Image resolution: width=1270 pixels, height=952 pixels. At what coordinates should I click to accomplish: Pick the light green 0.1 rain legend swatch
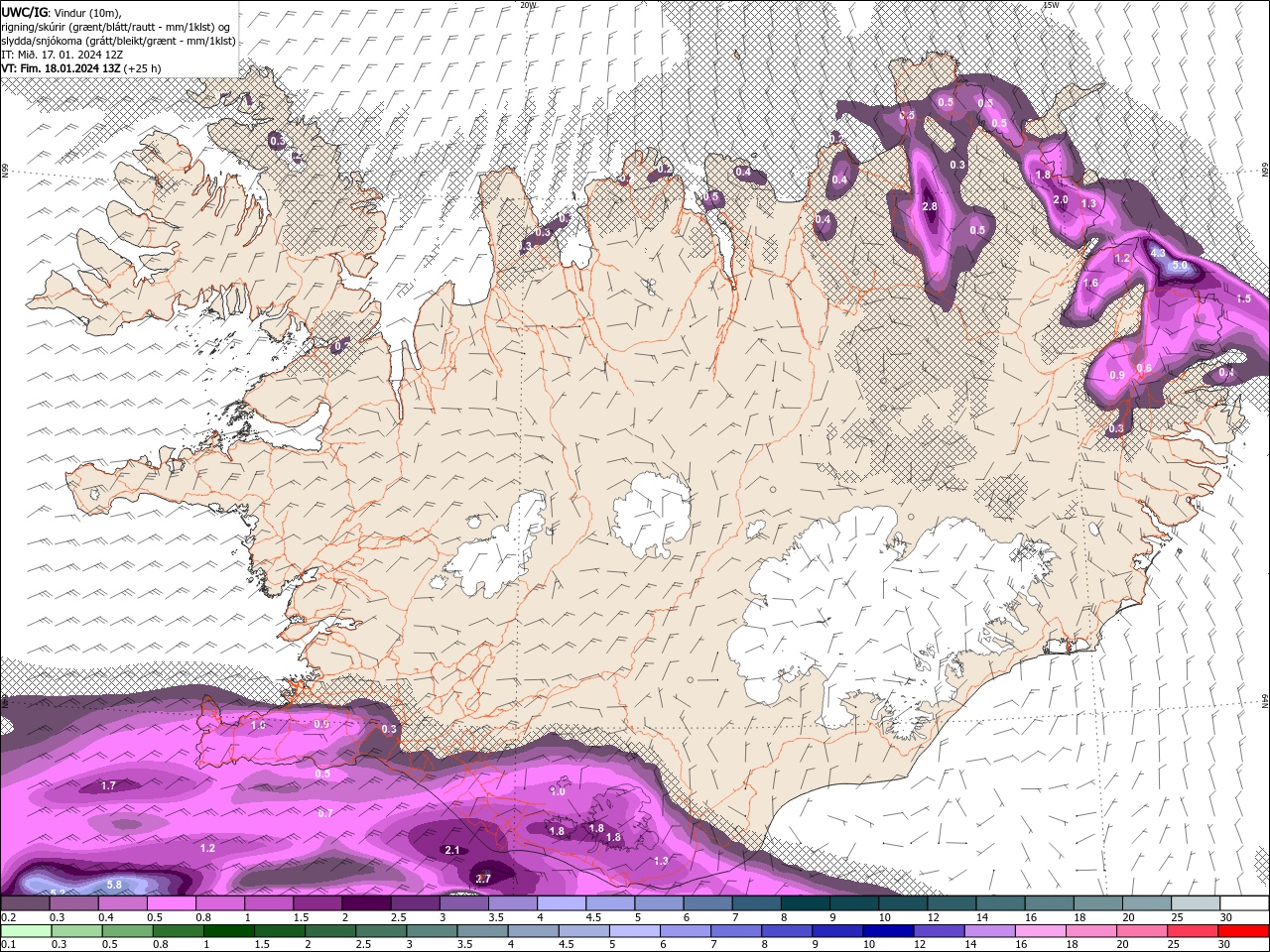26,931
